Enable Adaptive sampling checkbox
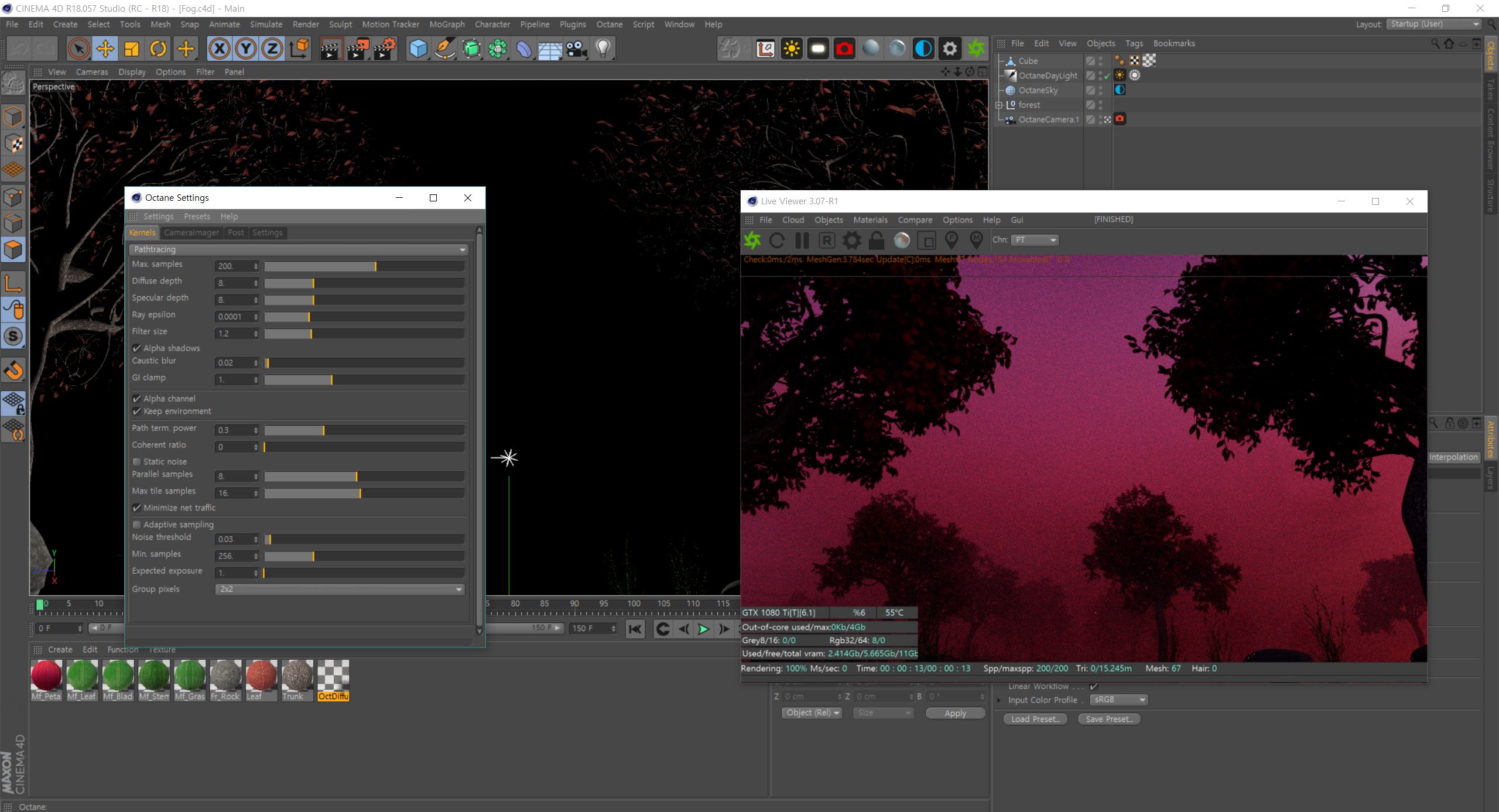 click(x=136, y=525)
